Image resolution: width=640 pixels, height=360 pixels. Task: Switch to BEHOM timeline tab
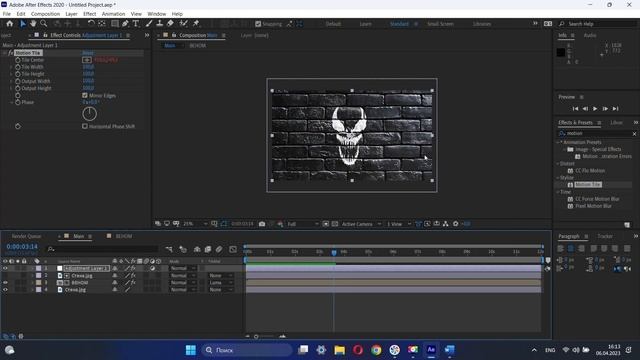pyautogui.click(x=124, y=236)
